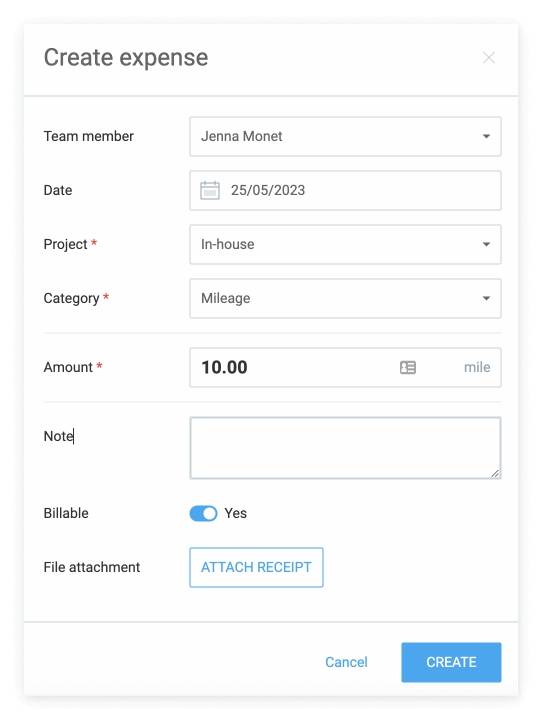
Task: Click inside the Note text area
Action: (345, 448)
